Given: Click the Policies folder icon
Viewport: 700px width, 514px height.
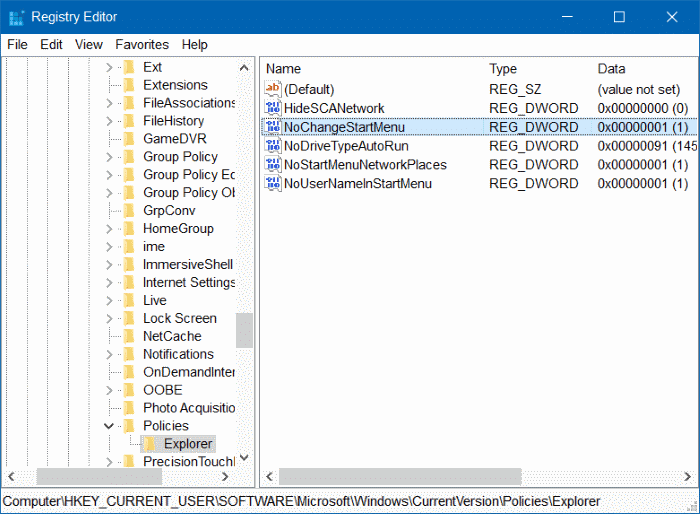Looking at the screenshot, I should (129, 426).
